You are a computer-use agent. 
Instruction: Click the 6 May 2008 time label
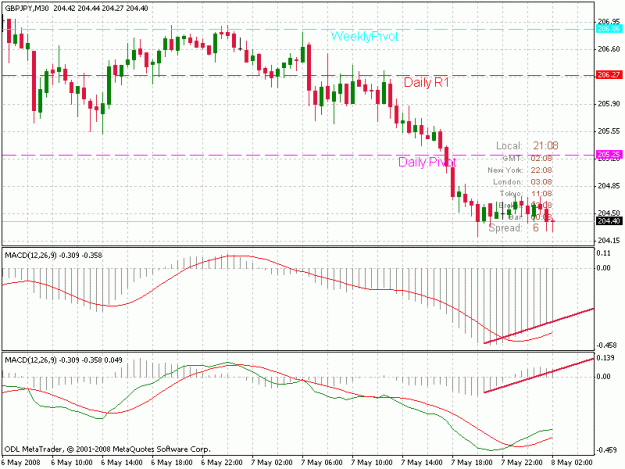(21, 463)
